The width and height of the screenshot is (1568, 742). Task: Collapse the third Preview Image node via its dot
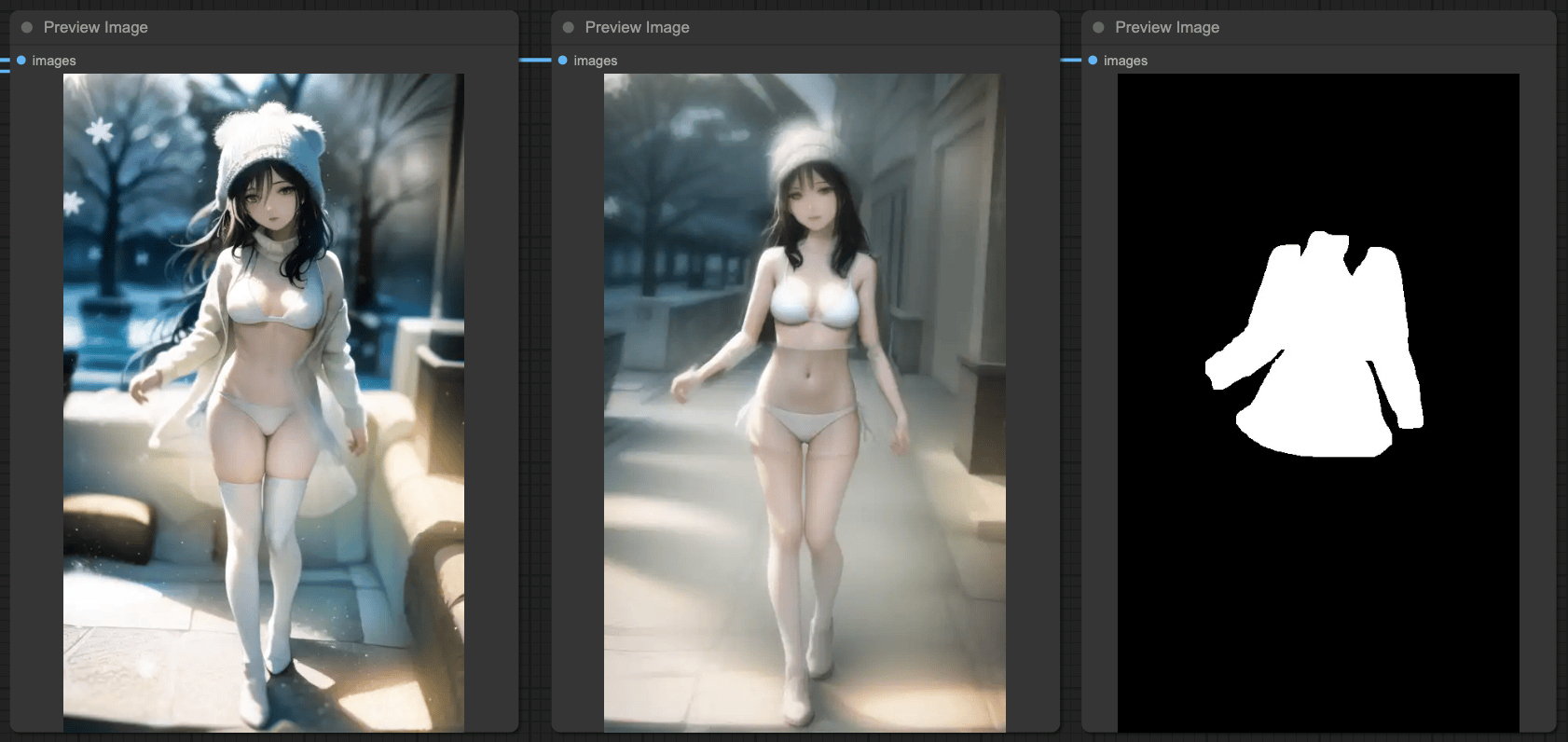click(1098, 27)
